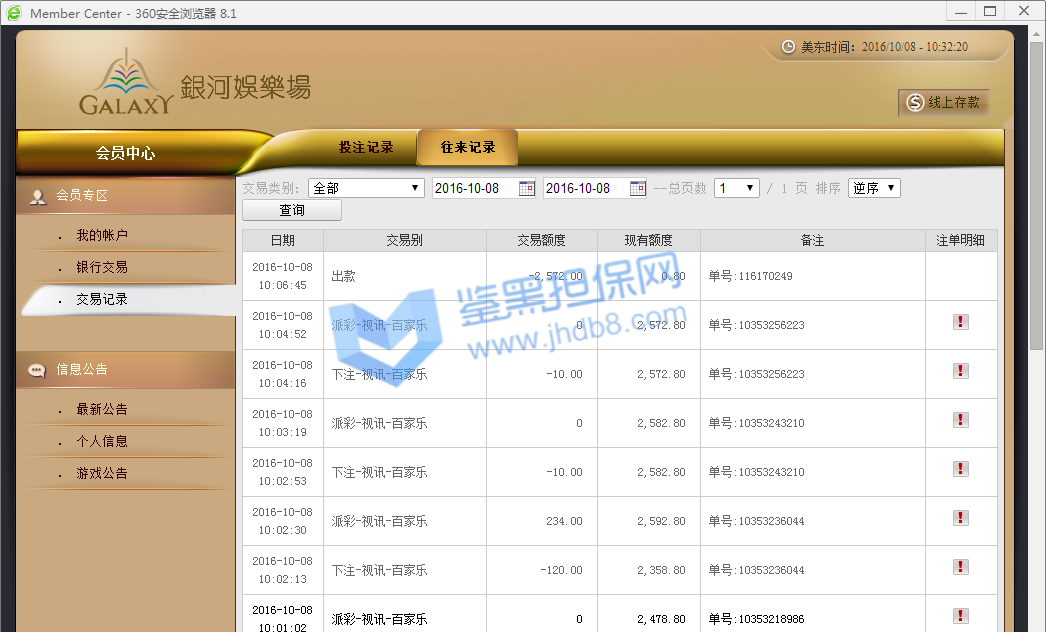This screenshot has height=632, width=1046.
Task: Open bet detail icon for 10:03:19 row
Action: (x=961, y=420)
